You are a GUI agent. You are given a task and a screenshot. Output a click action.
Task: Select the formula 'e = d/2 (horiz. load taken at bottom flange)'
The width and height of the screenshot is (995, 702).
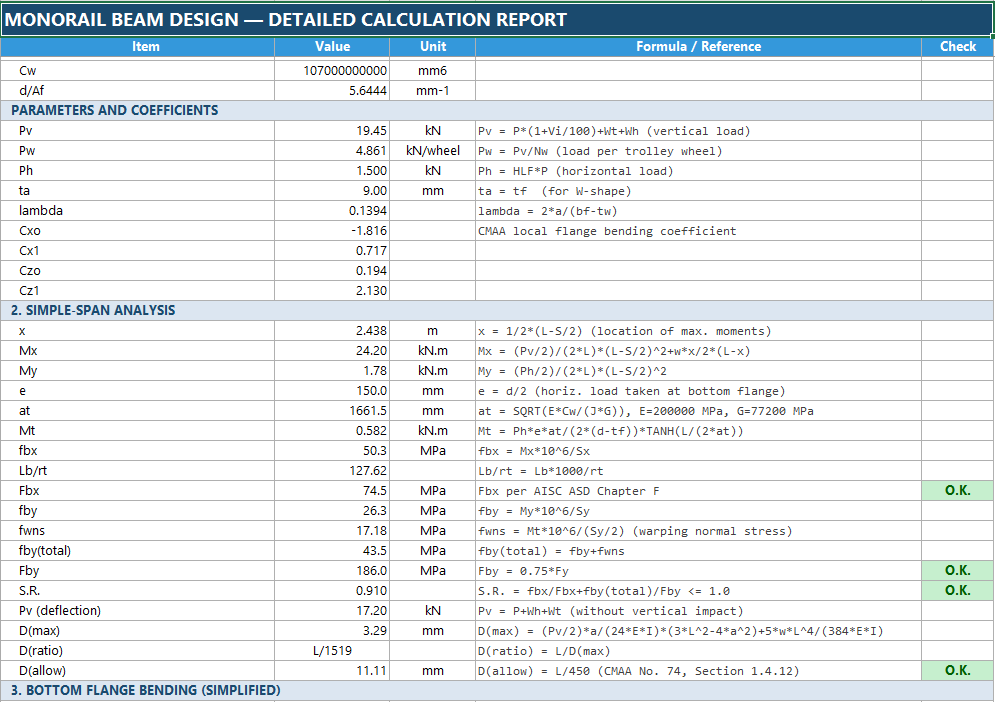pyautogui.click(x=698, y=391)
